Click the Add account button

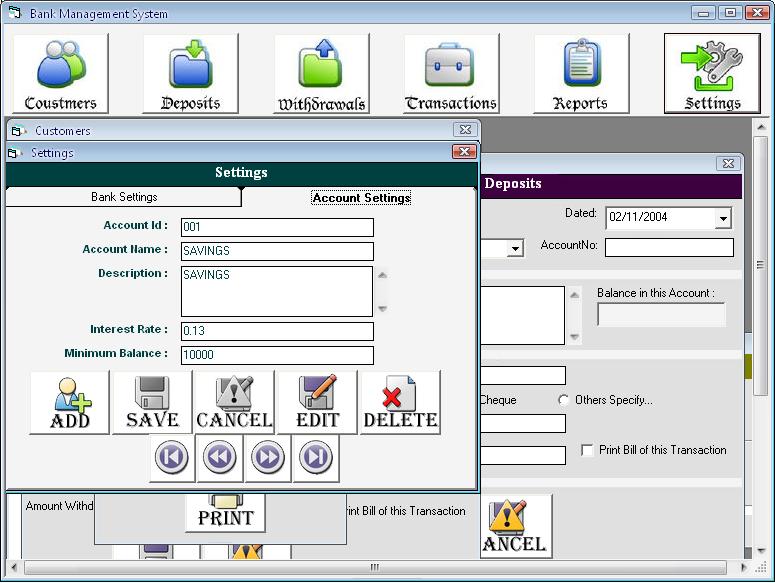pyautogui.click(x=70, y=402)
